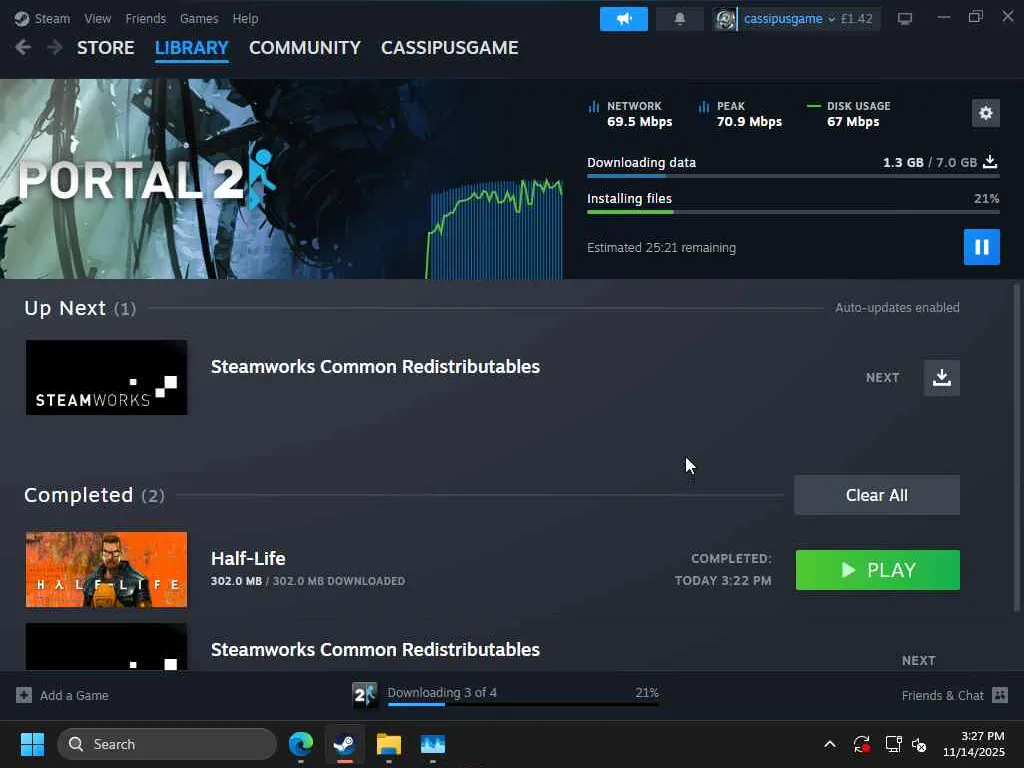Click the NETWORK 69.5 Mbps stat
The height and width of the screenshot is (768, 1024).
(630, 114)
